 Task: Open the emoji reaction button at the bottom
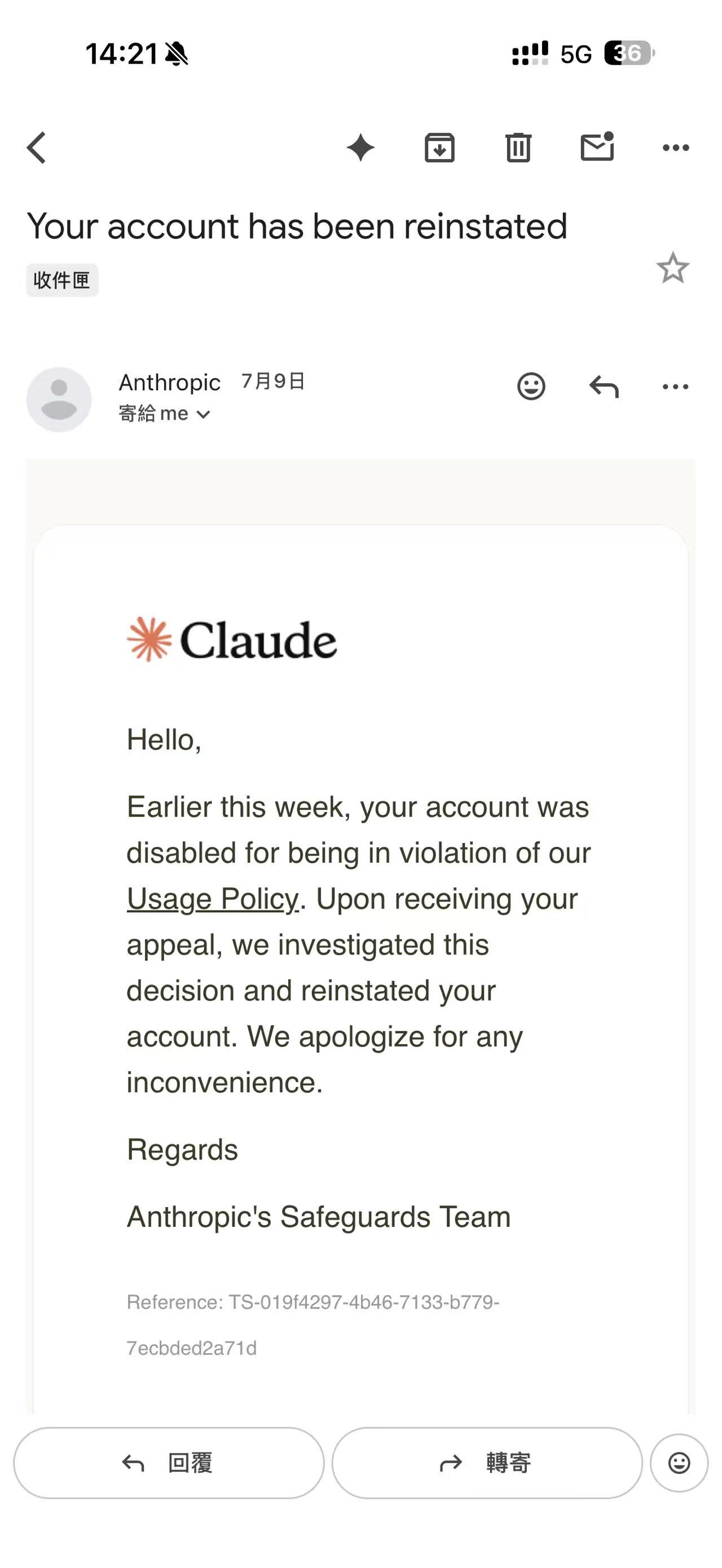click(x=679, y=1463)
